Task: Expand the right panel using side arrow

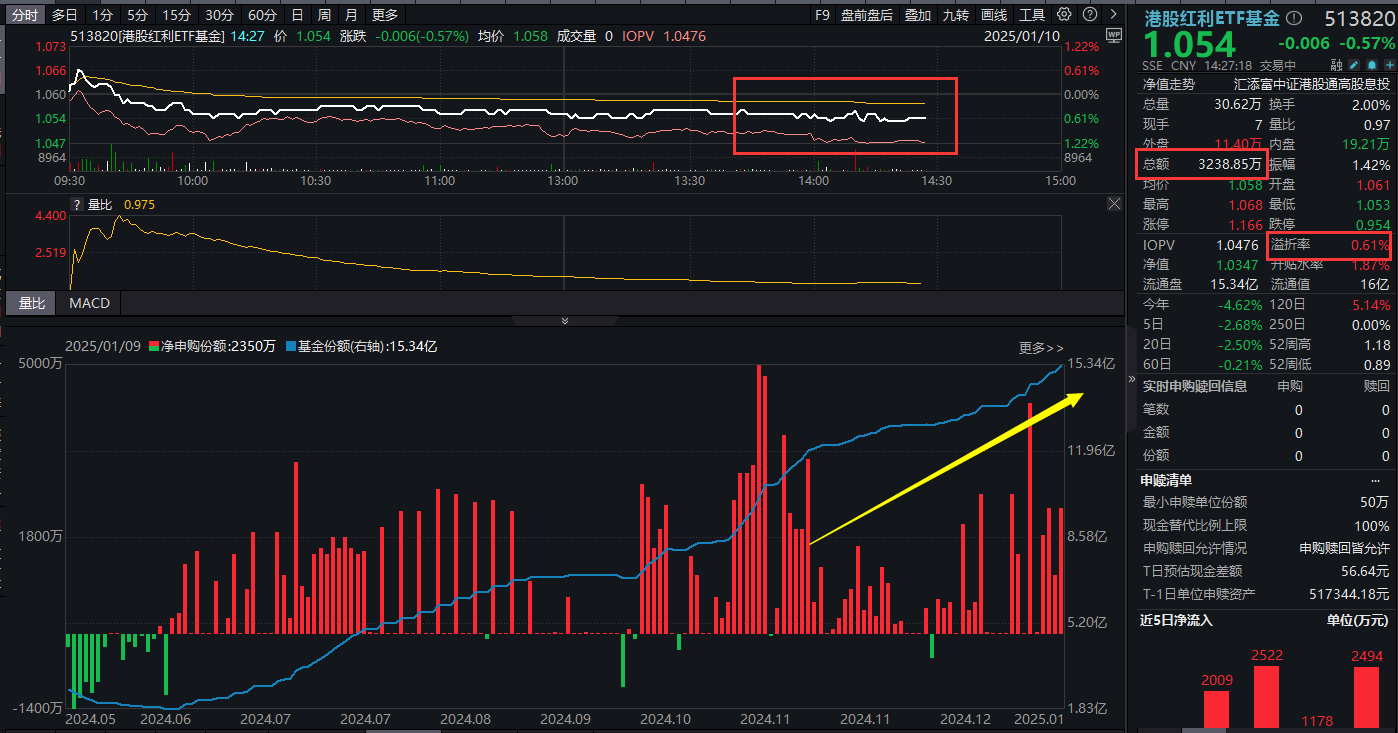Action: click(x=1132, y=380)
